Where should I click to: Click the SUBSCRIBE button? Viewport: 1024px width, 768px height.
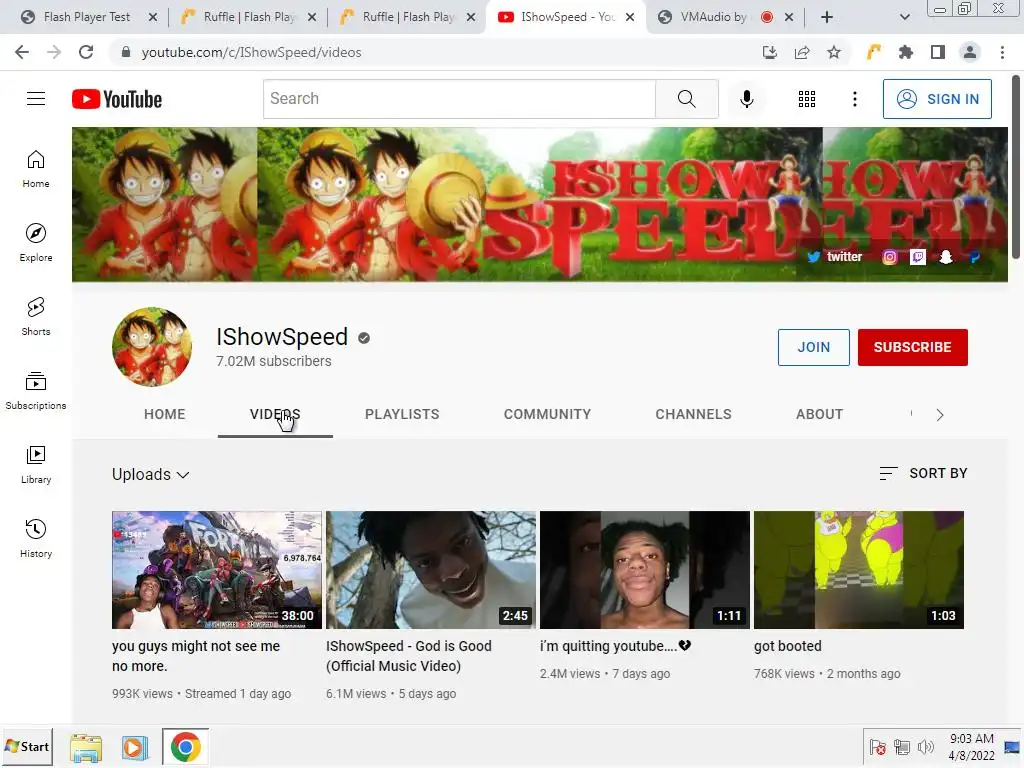click(x=912, y=347)
